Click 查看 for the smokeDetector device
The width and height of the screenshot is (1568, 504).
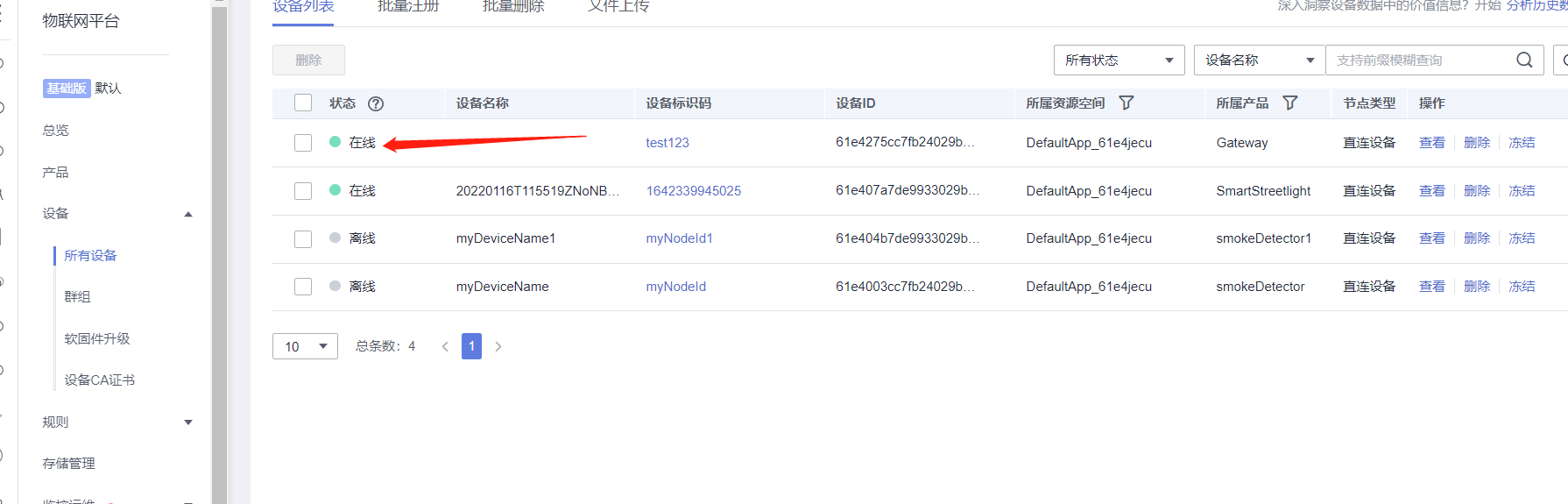1432,286
